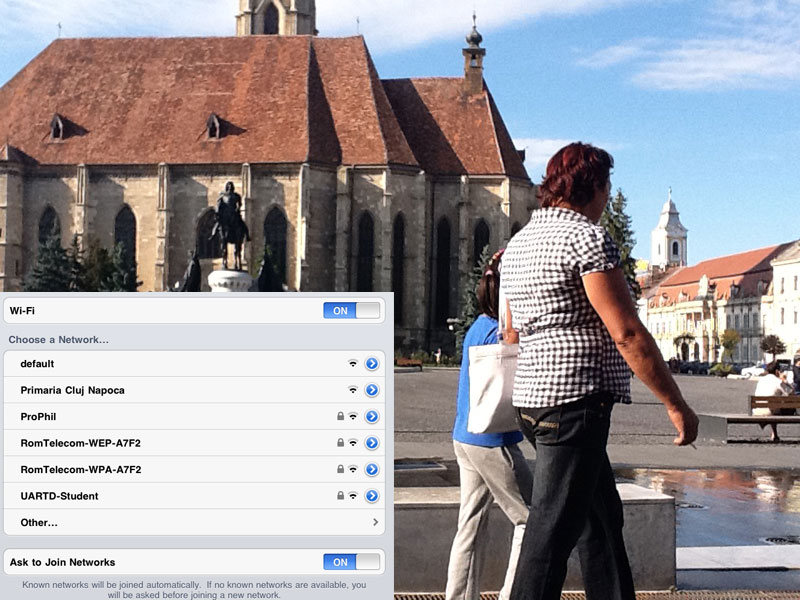Tap the lock icon on UARTD-Student

pos(340,496)
